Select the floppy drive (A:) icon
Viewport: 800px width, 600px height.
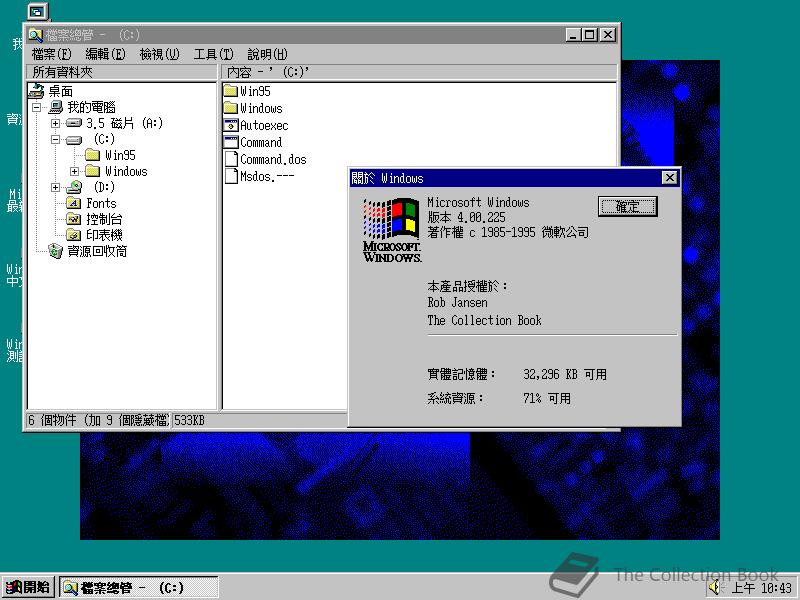[73, 123]
